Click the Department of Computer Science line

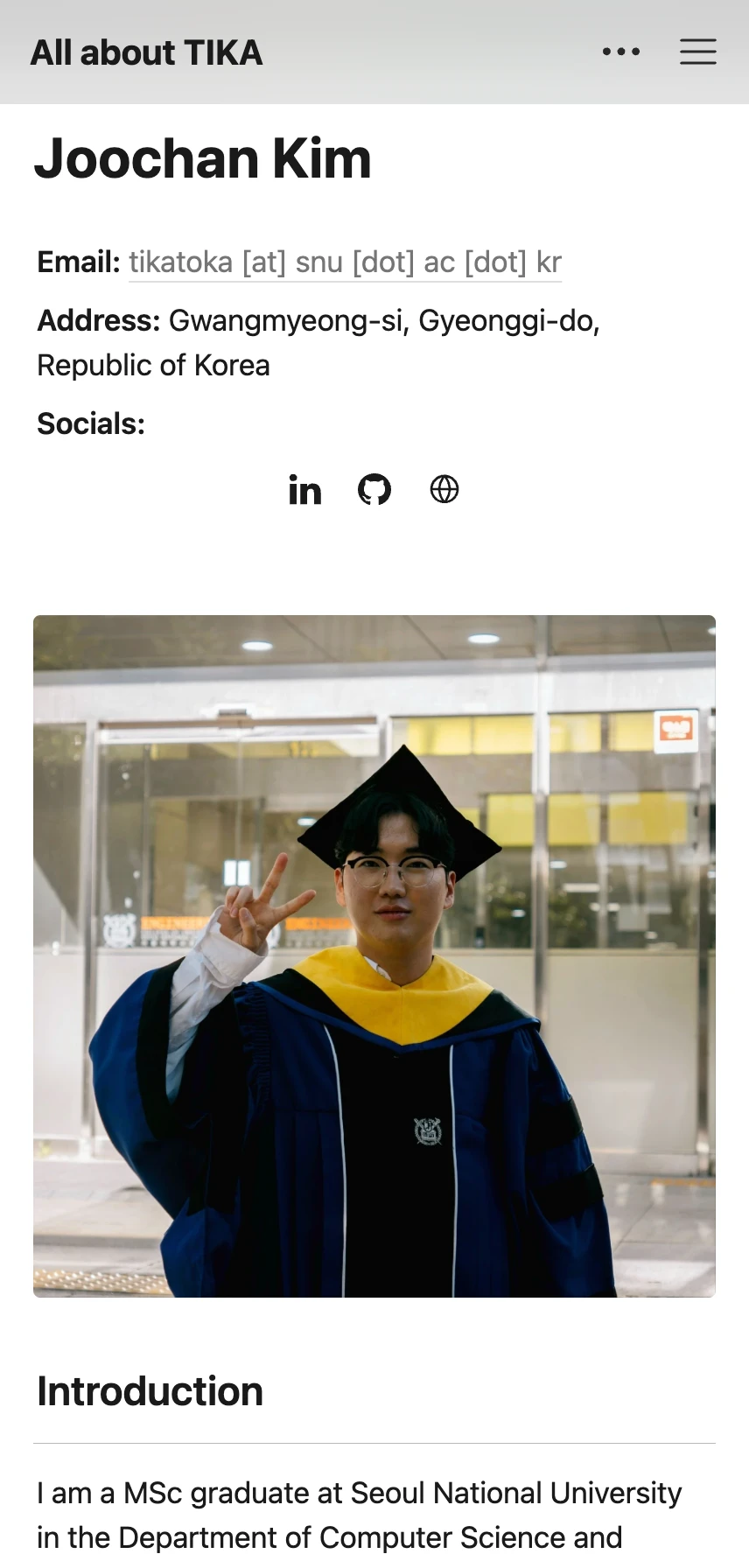[329, 1537]
